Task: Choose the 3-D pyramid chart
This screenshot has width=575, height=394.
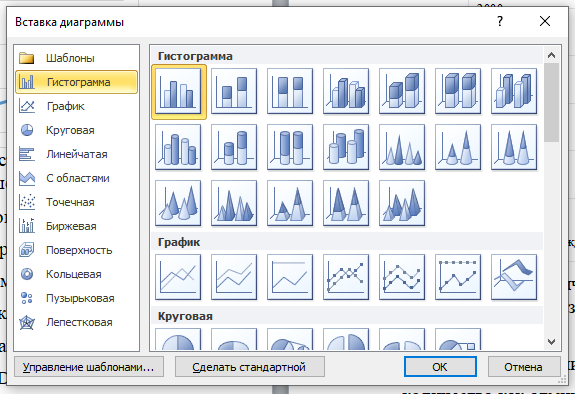Action: tap(402, 203)
